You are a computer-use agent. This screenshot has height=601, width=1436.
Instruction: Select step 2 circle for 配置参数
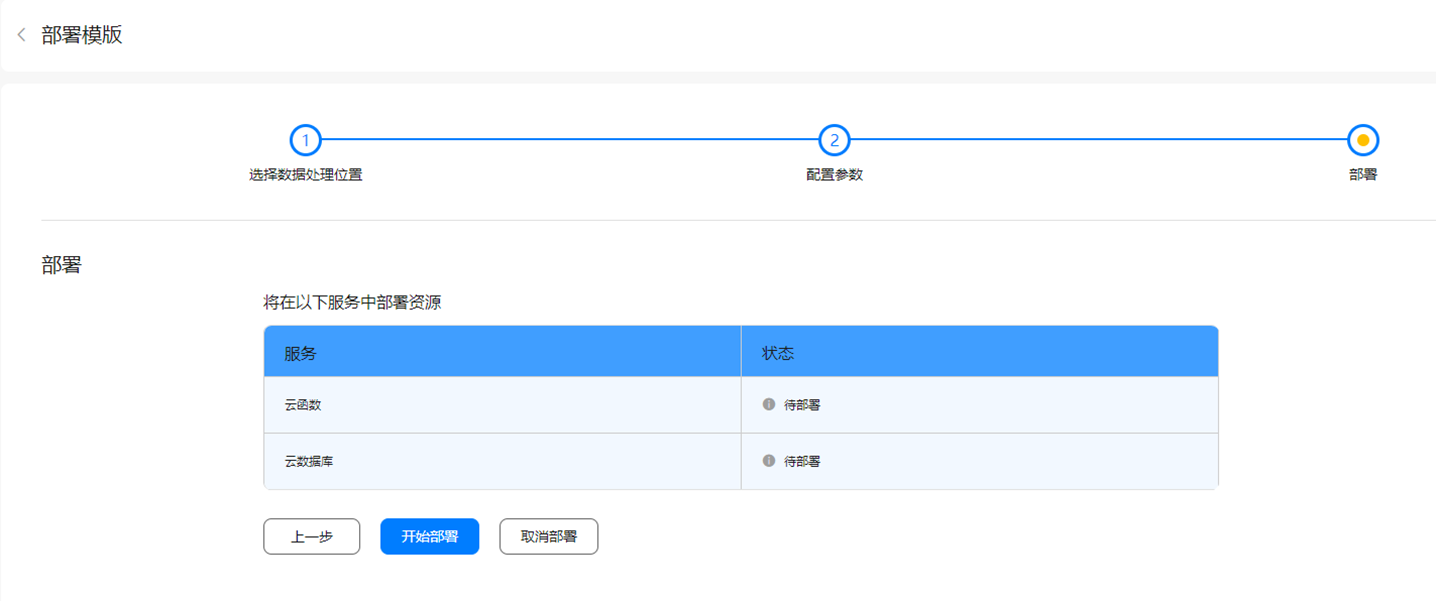(x=834, y=140)
